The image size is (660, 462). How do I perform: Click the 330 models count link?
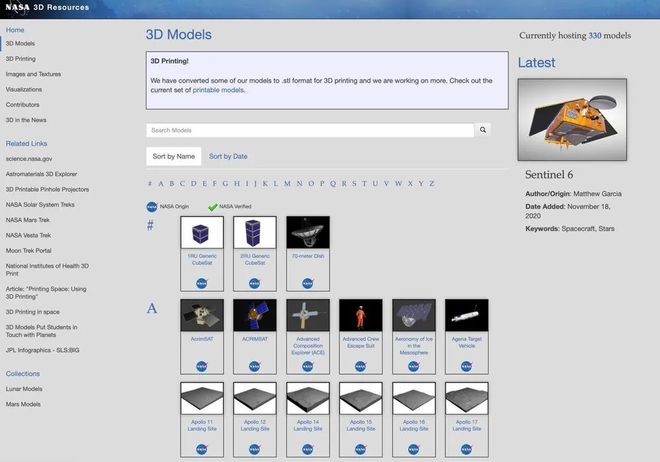595,36
